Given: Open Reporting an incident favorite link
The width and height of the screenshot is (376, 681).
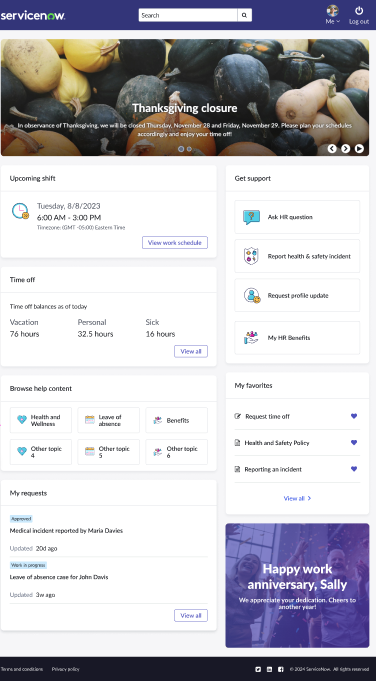Looking at the screenshot, I should point(273,469).
